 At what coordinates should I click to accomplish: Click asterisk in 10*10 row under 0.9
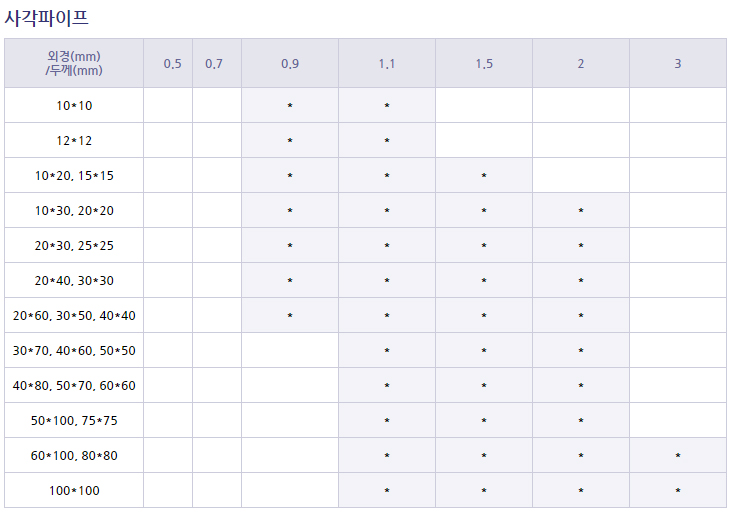(290, 106)
